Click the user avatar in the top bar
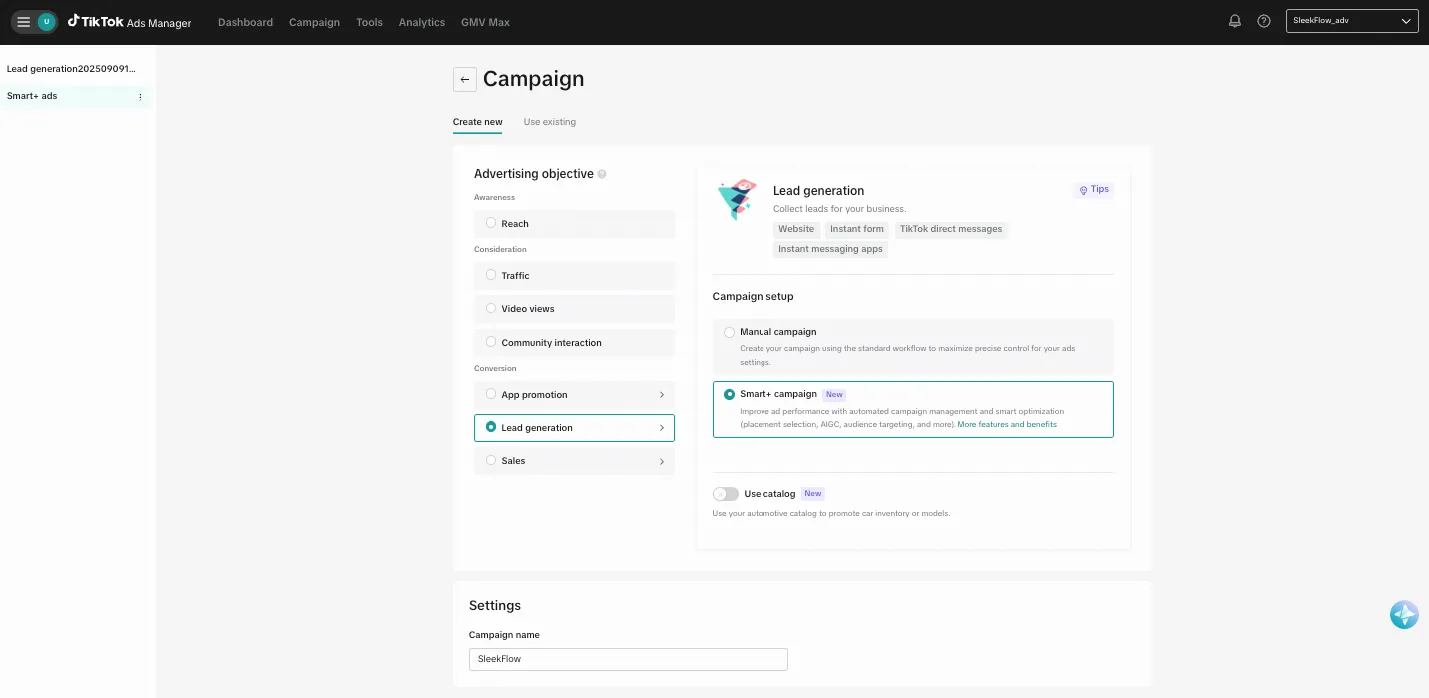 pyautogui.click(x=44, y=21)
